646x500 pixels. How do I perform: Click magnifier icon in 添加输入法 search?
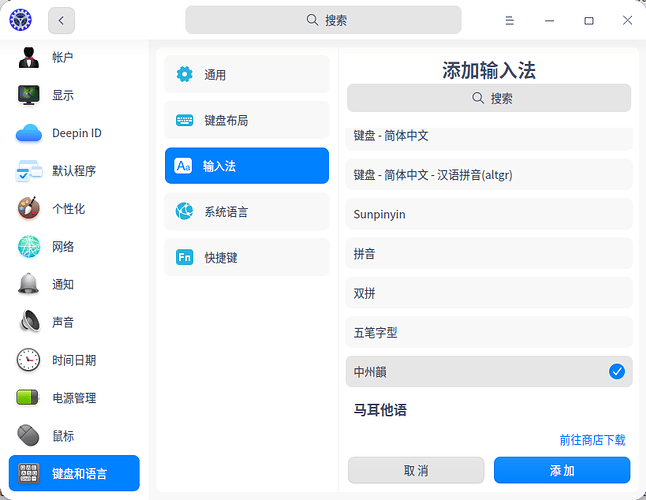click(477, 98)
